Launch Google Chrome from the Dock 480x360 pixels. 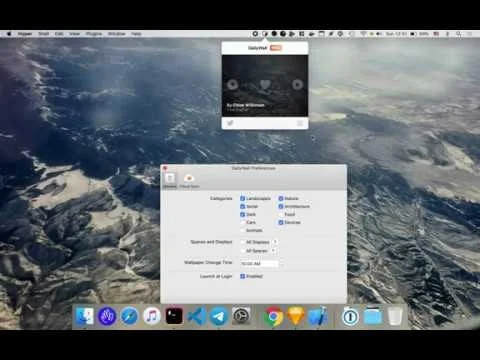(x=273, y=316)
